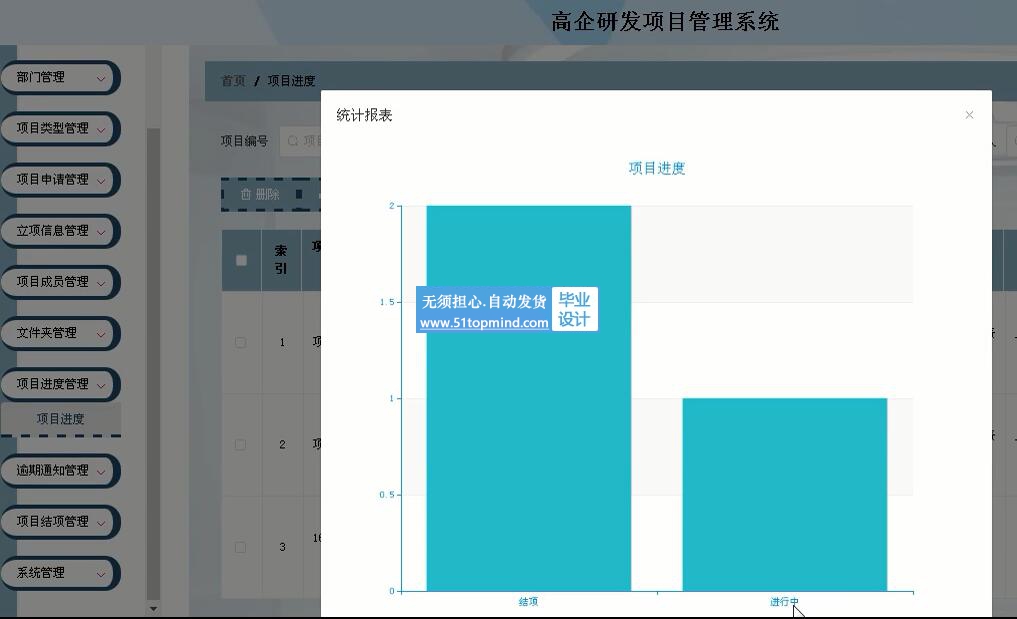Close the 统计报表 dialog
Image resolution: width=1017 pixels, height=619 pixels.
(x=968, y=115)
